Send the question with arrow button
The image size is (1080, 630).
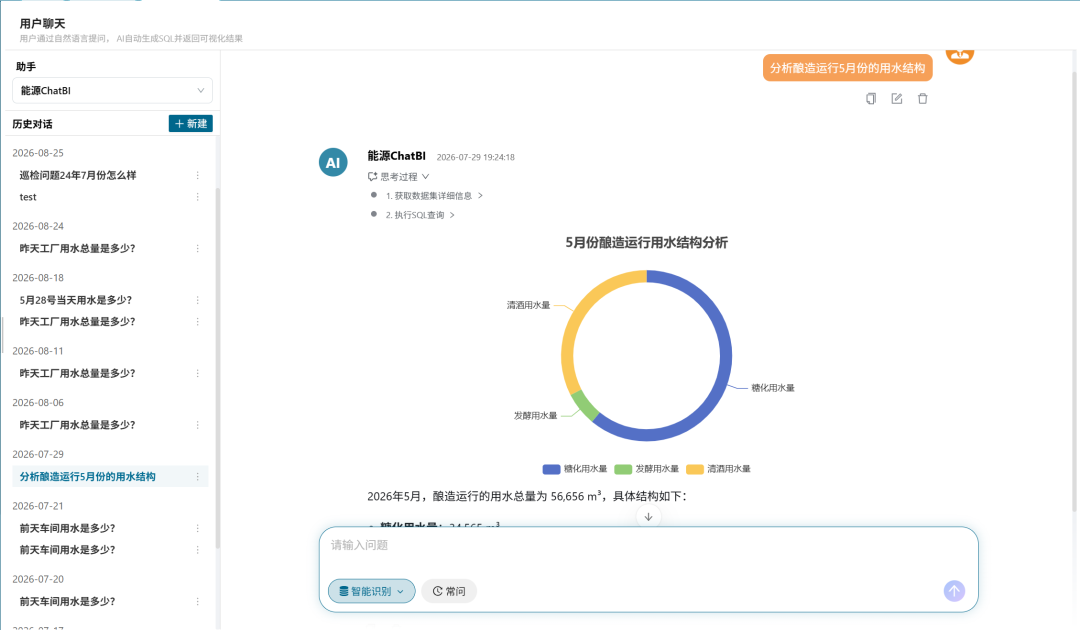(954, 591)
